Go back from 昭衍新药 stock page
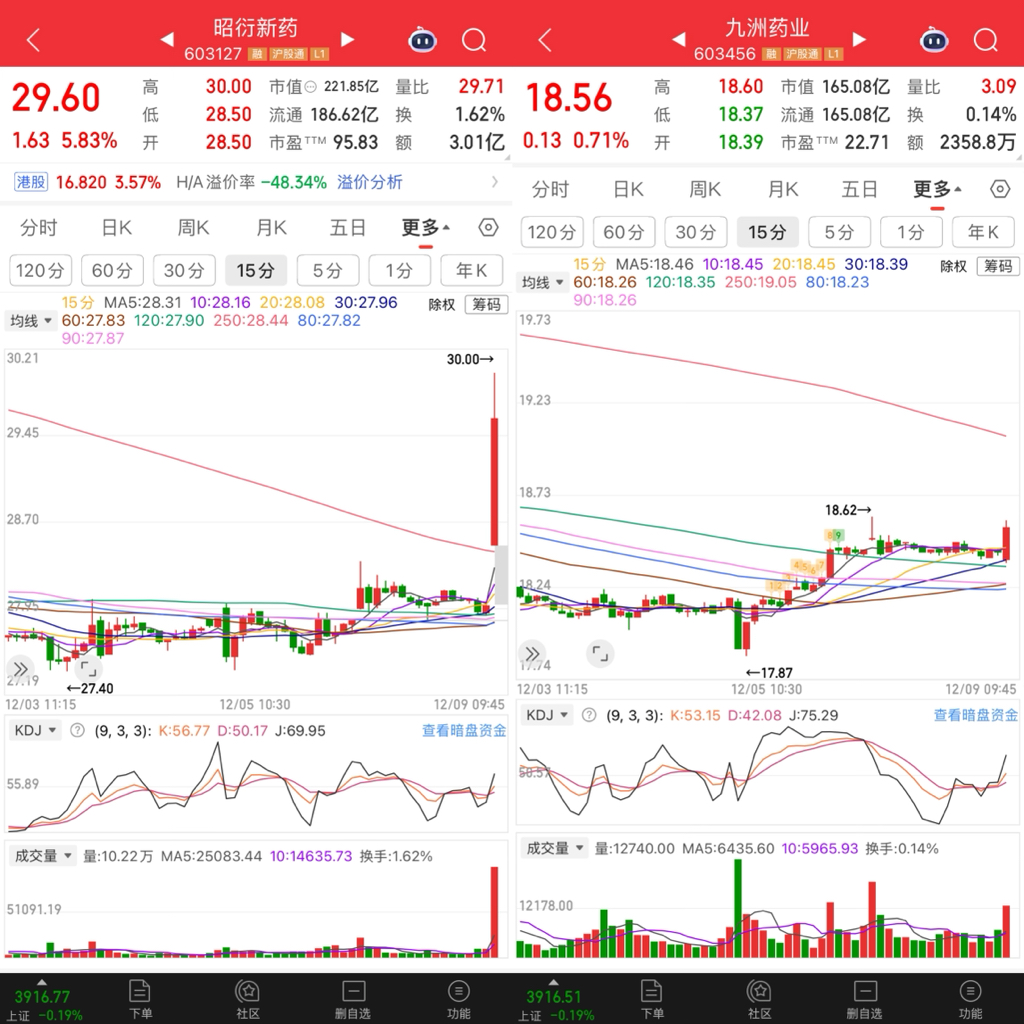Viewport: 1024px width, 1024px height. coord(33,40)
